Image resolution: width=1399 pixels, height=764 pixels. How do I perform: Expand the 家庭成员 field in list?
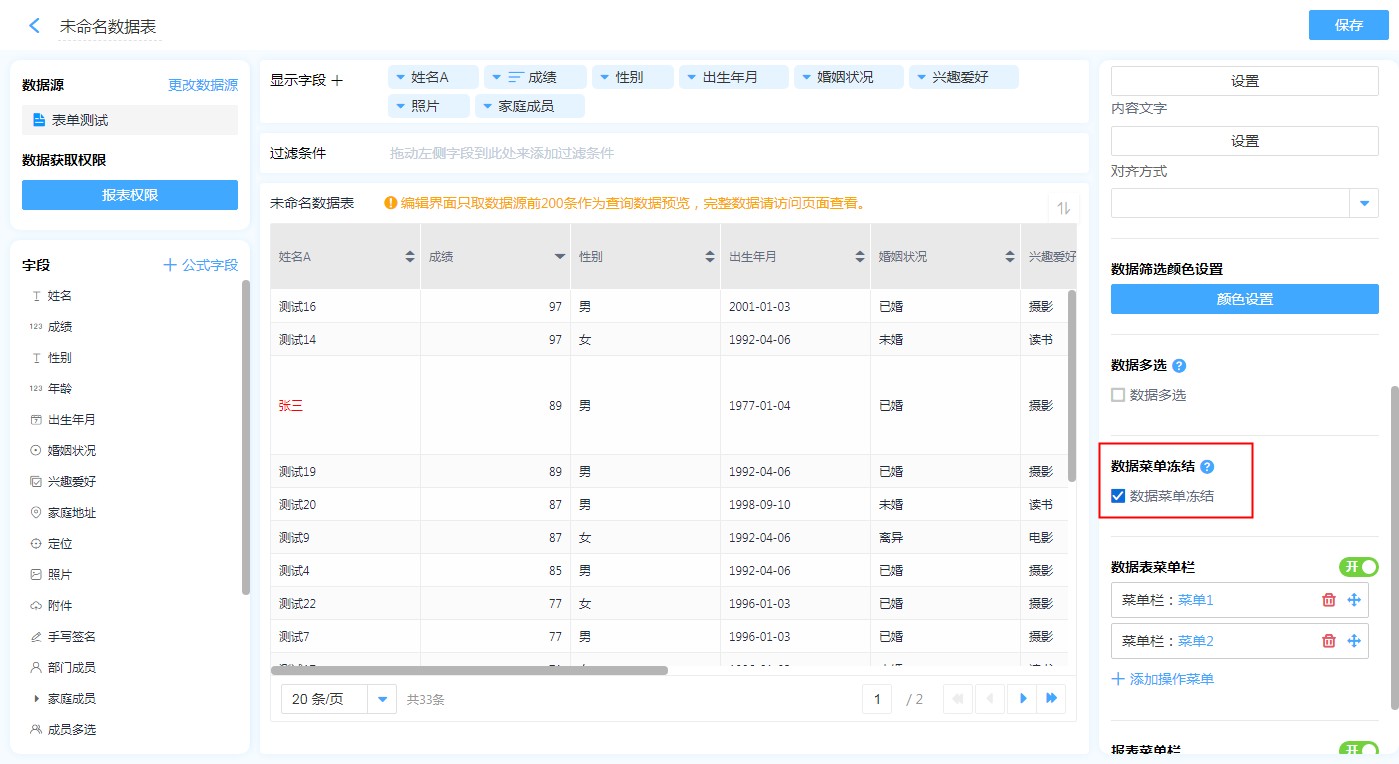coord(37,698)
